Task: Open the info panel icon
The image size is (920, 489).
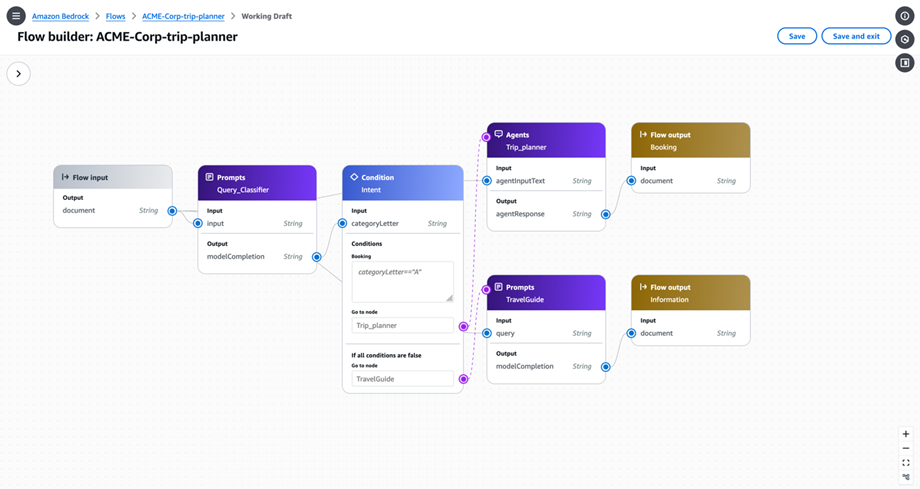Action: (905, 16)
